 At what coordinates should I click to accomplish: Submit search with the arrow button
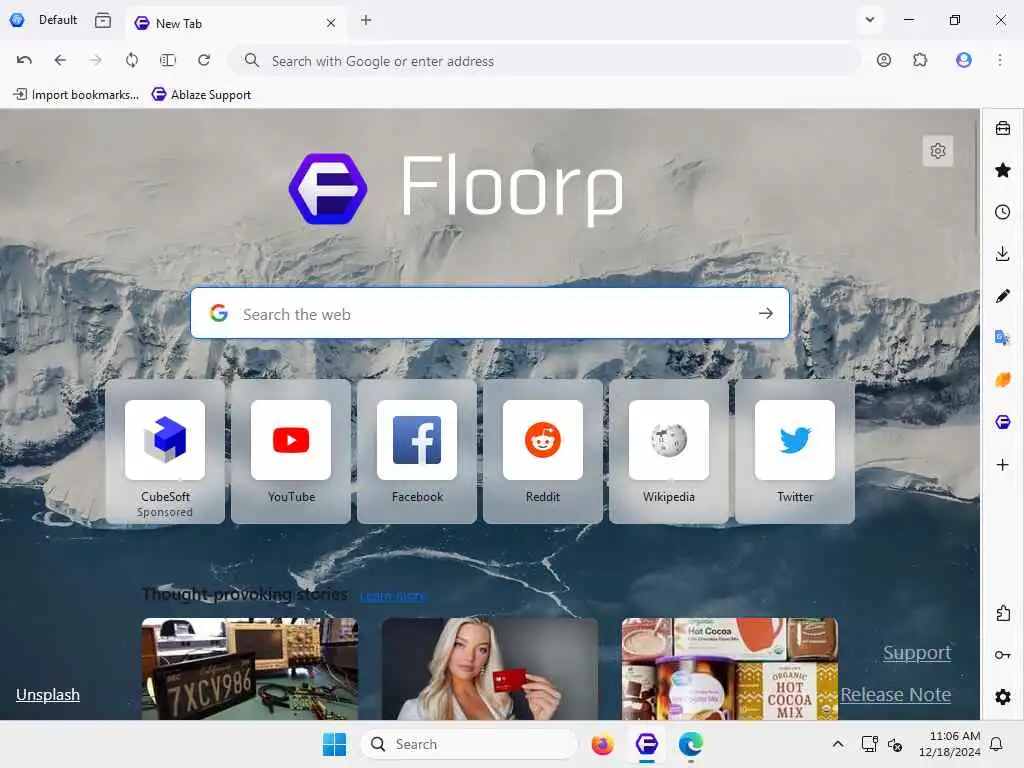[765, 313]
